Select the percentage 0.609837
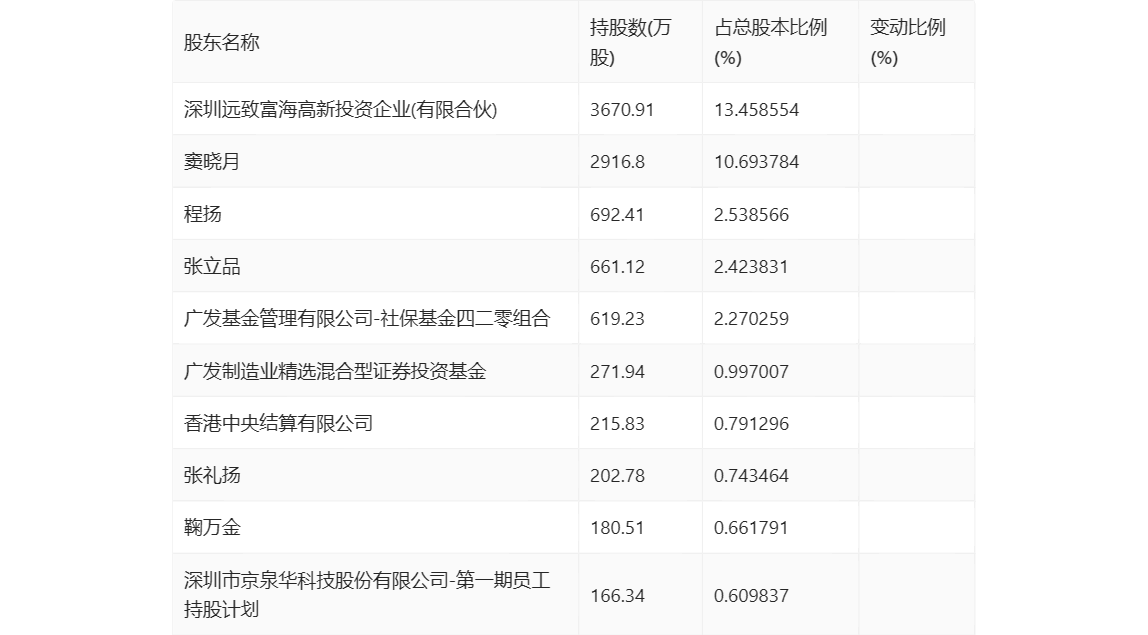1148x635 pixels. coord(751,595)
